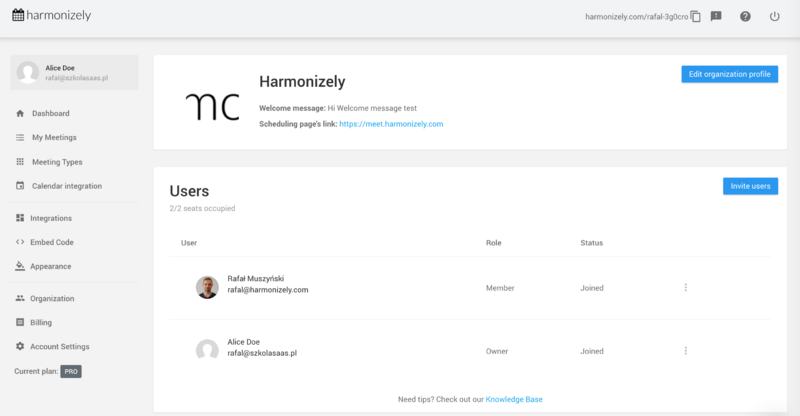Screen dimensions: 800x416
Task: Open options menu for Rafał Muszyński
Action: 686,288
